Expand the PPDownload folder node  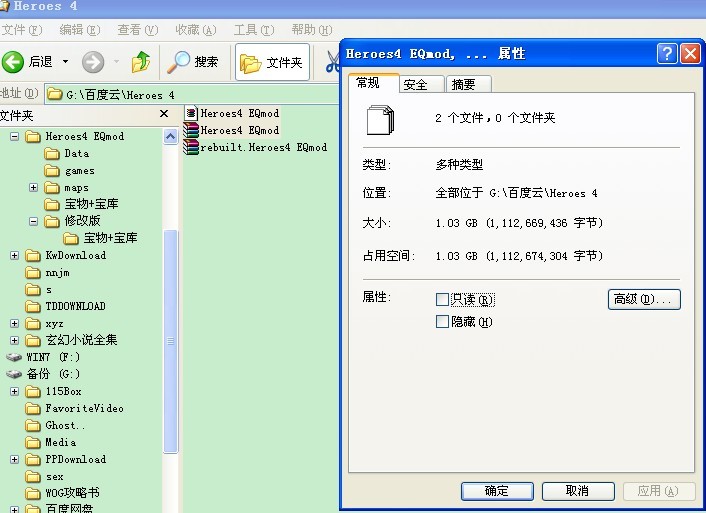tap(14, 459)
